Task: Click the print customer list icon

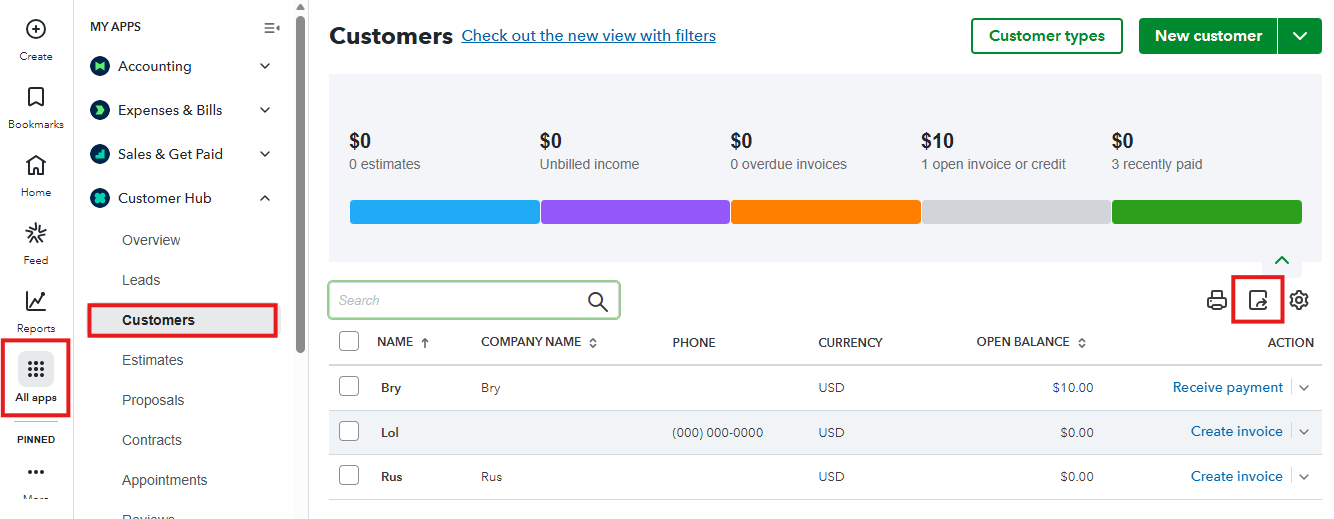Action: click(x=1217, y=300)
